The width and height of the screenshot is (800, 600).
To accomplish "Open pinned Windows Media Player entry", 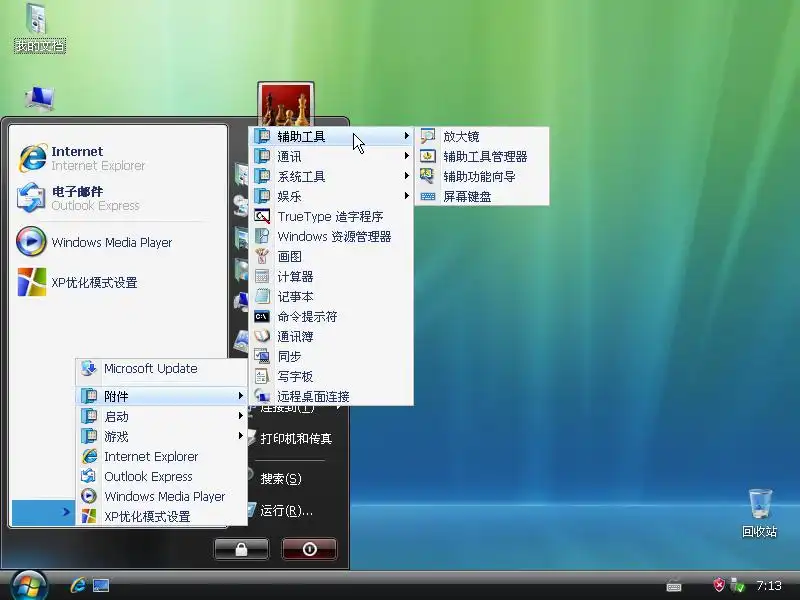I will [118, 242].
